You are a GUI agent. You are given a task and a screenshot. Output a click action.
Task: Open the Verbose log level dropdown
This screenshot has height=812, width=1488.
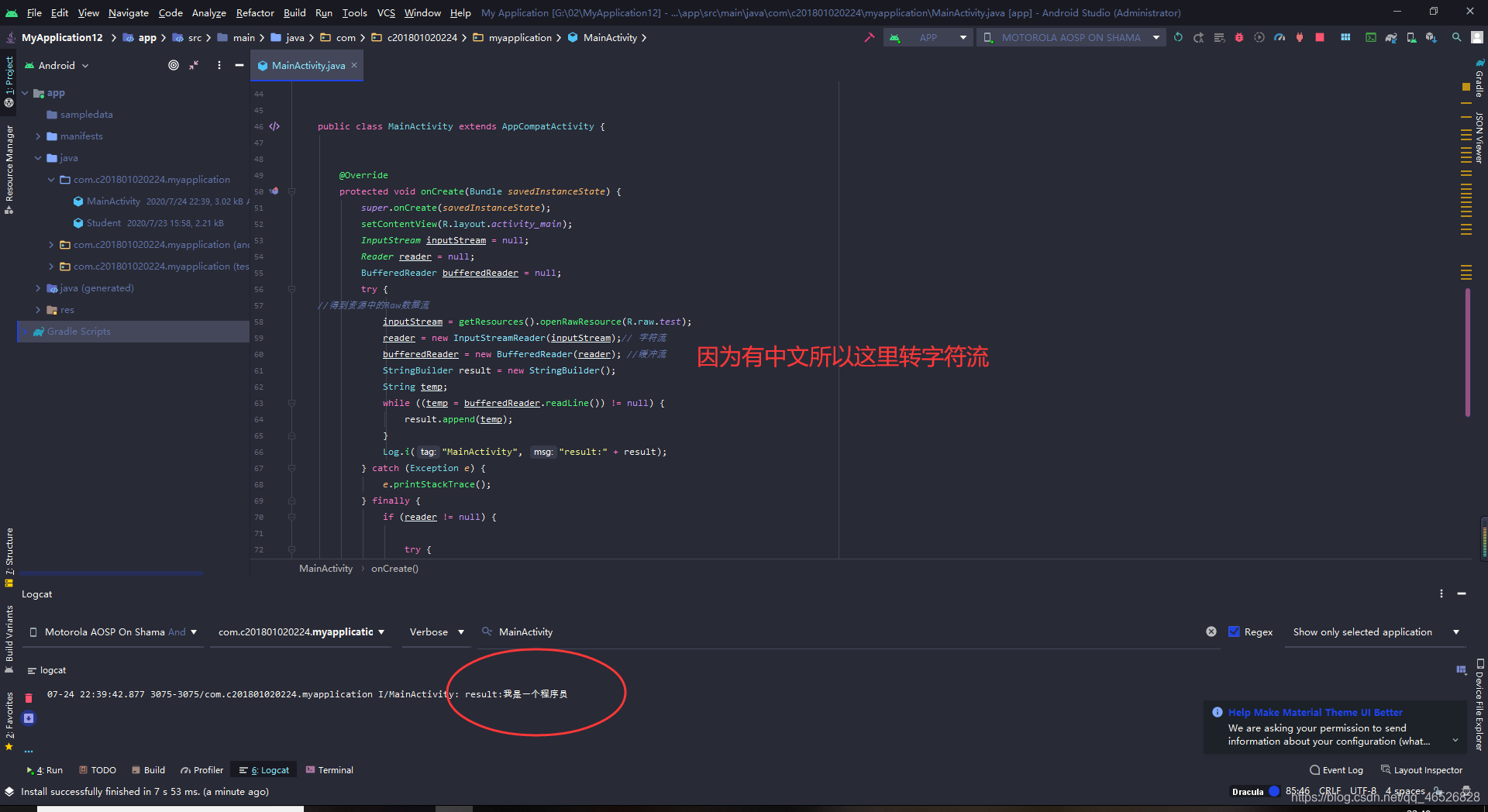pos(436,631)
